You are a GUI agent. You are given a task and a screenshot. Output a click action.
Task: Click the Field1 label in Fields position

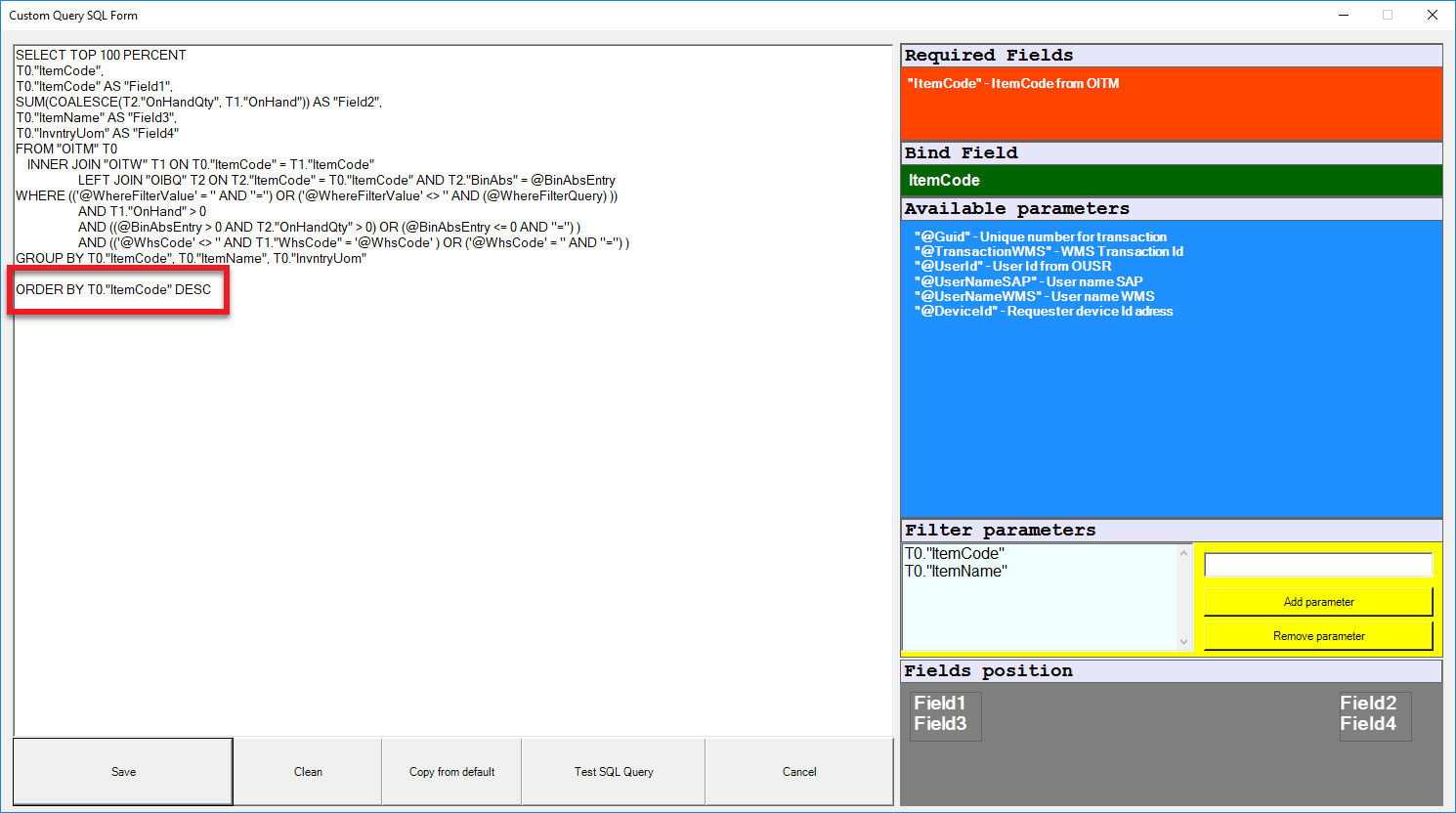941,702
